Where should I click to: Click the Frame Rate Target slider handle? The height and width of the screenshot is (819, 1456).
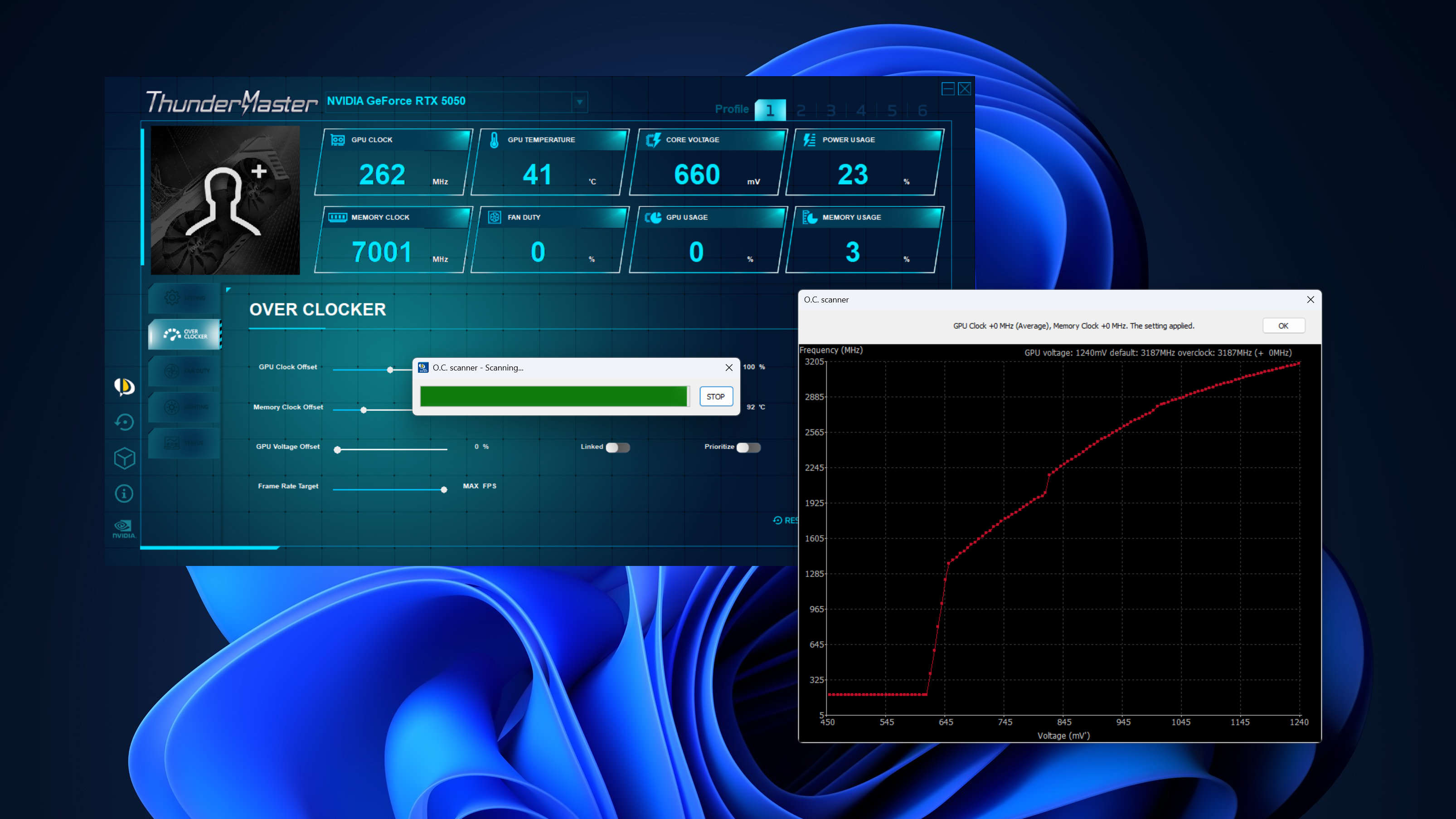(x=444, y=490)
